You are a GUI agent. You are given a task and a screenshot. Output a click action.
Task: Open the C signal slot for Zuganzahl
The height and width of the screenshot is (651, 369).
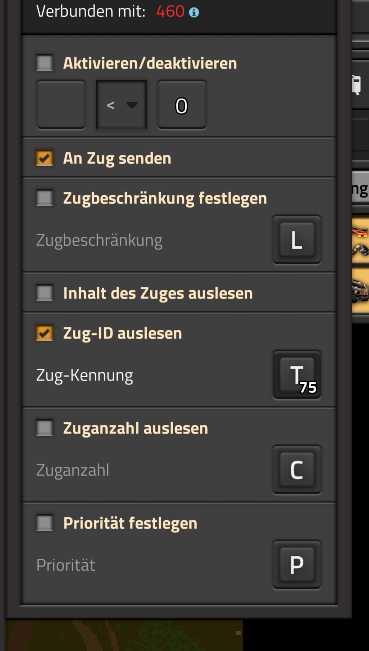[297, 470]
